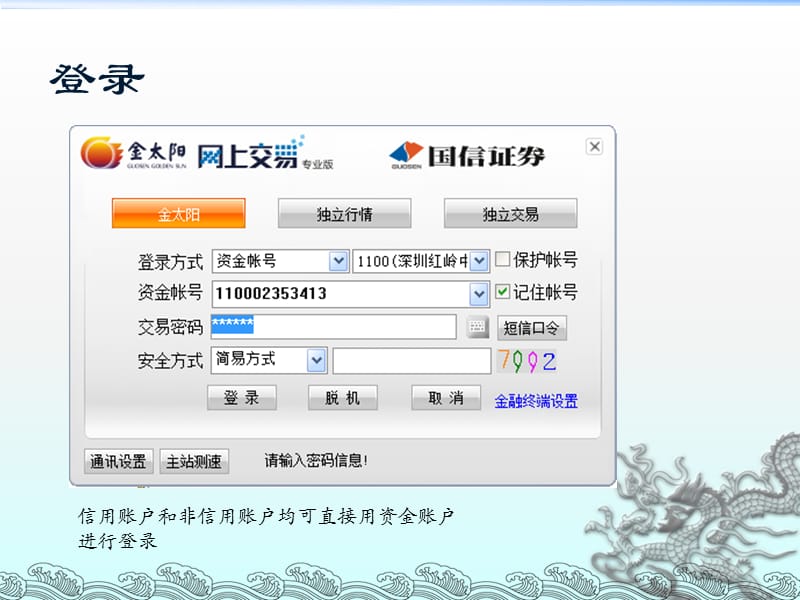Click the 主站测速 button
Viewport: 800px width, 600px height.
point(194,461)
